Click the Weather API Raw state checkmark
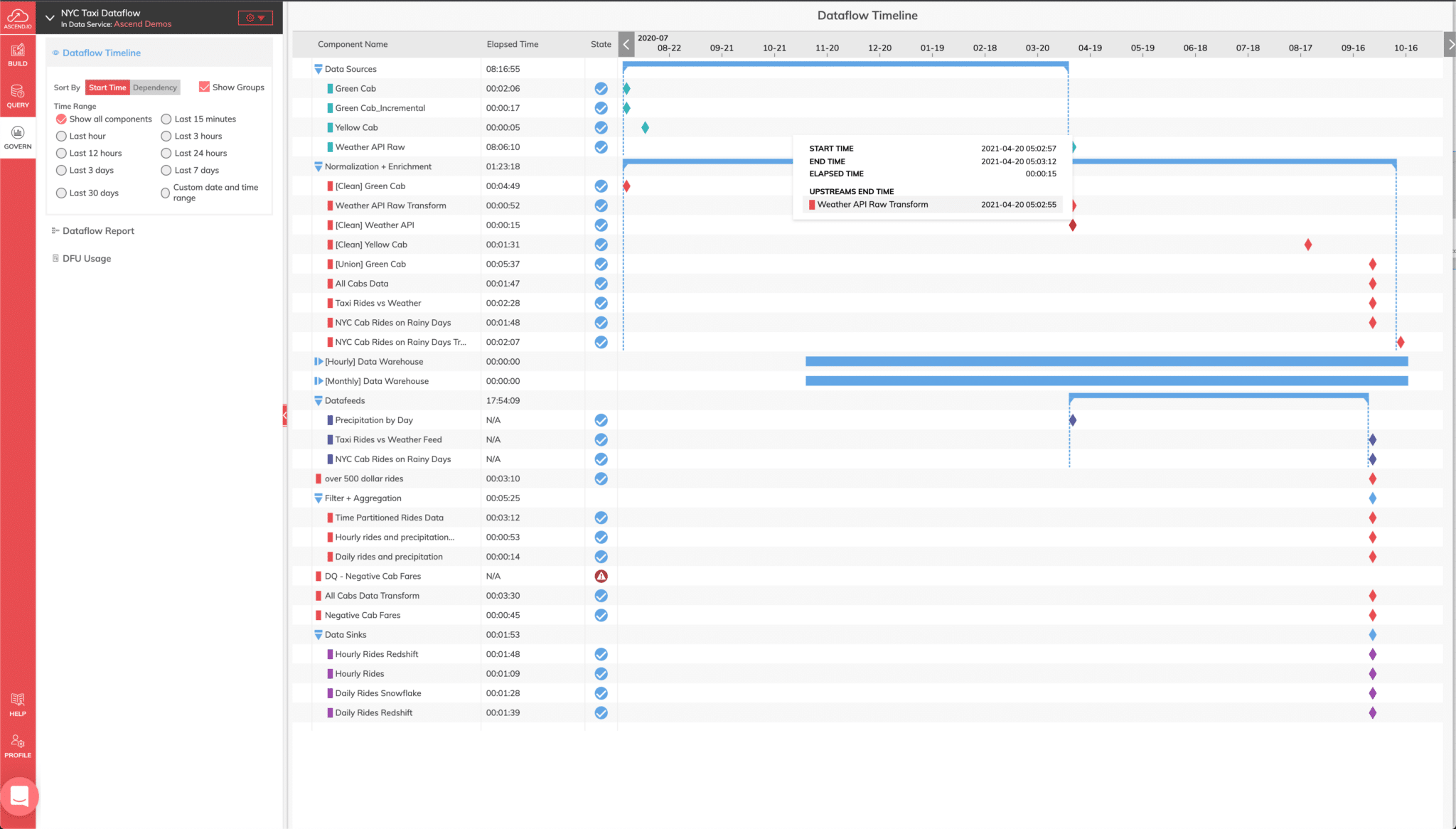This screenshot has width=1456, height=829. 601,147
